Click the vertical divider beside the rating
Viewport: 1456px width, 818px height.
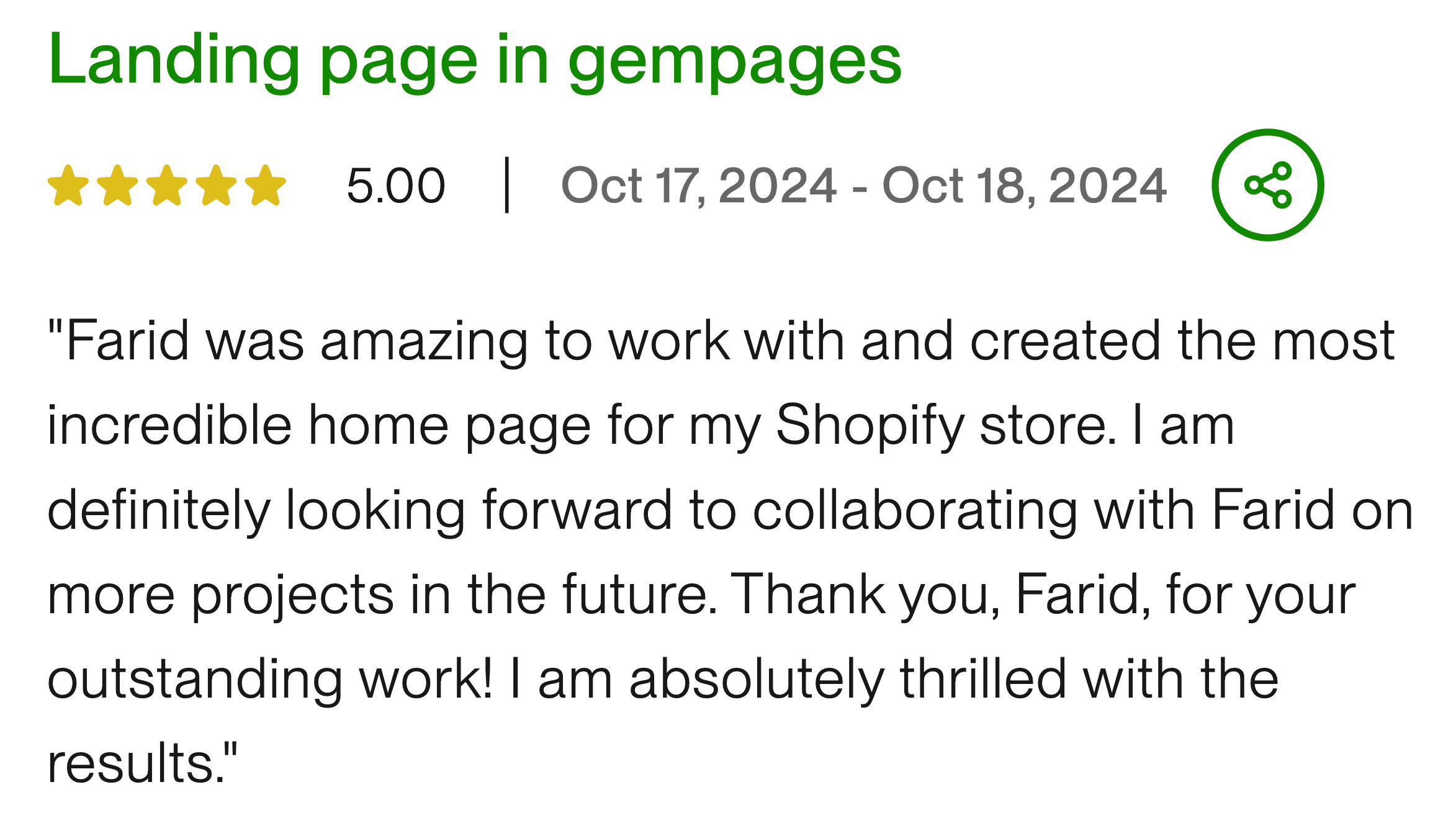coord(507,185)
